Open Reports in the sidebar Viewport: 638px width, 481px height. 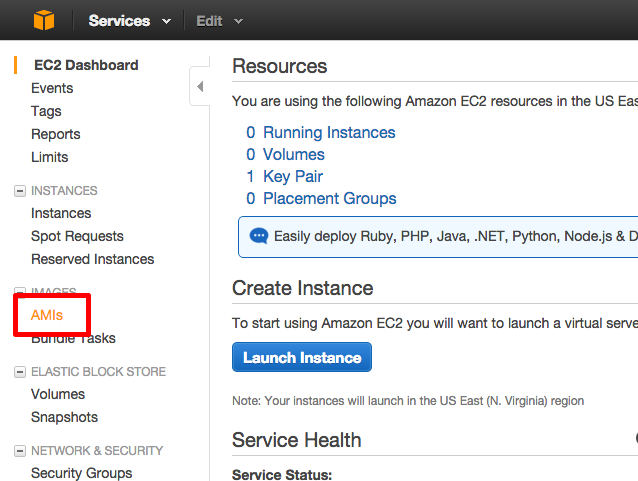tap(56, 134)
